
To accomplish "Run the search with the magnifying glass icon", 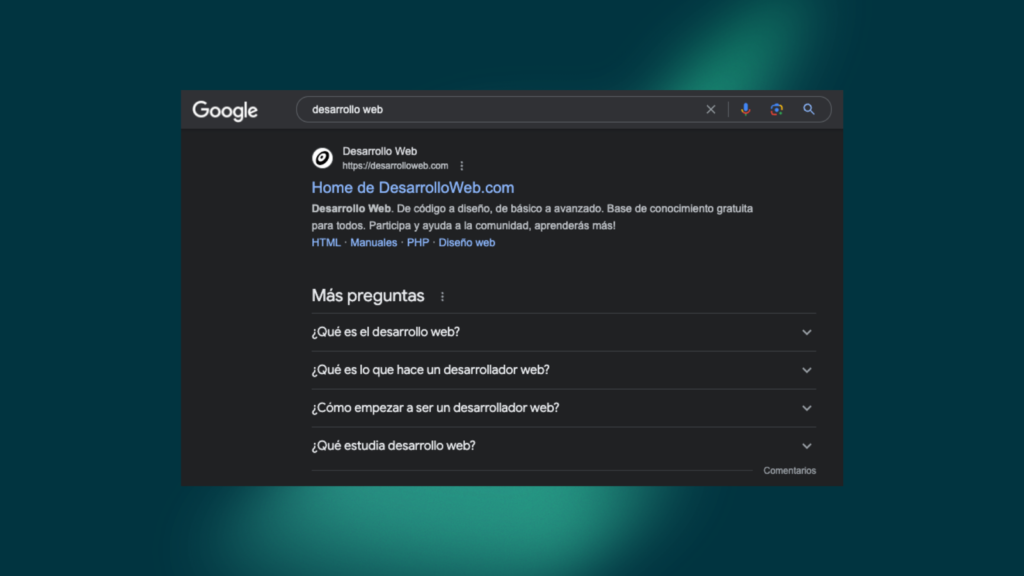I will (x=808, y=110).
